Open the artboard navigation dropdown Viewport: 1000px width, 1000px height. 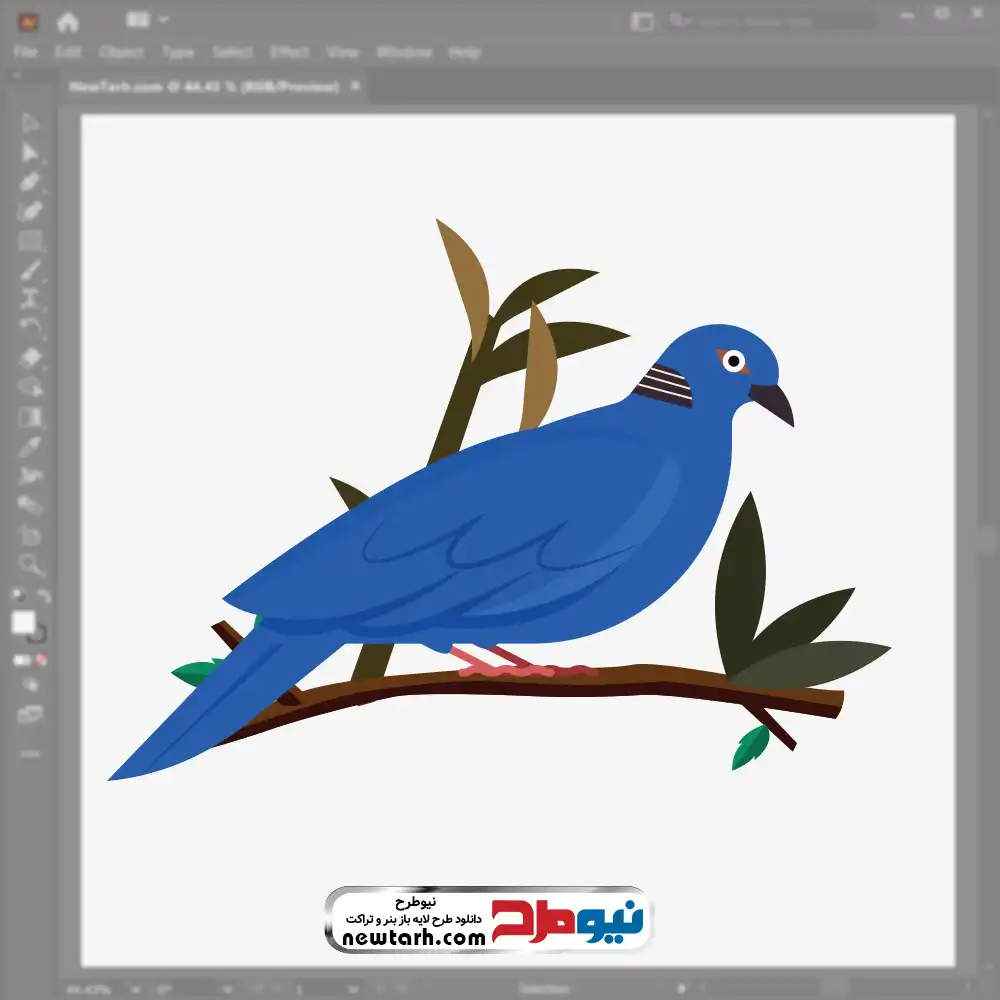(350, 989)
